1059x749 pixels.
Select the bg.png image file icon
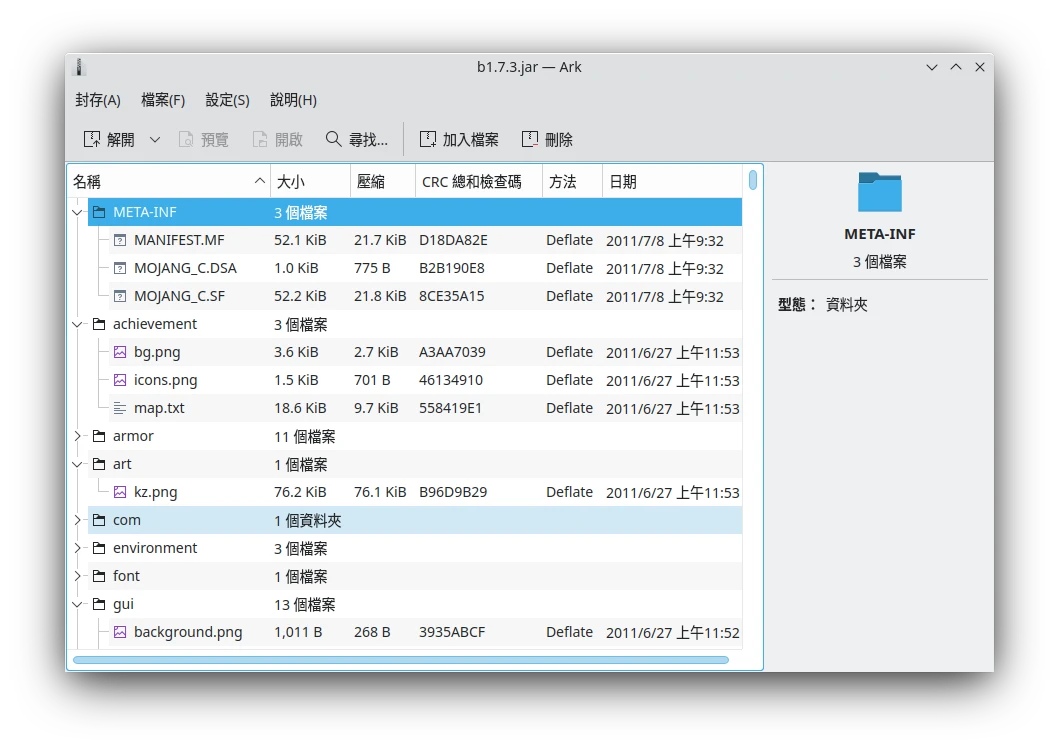coord(120,352)
